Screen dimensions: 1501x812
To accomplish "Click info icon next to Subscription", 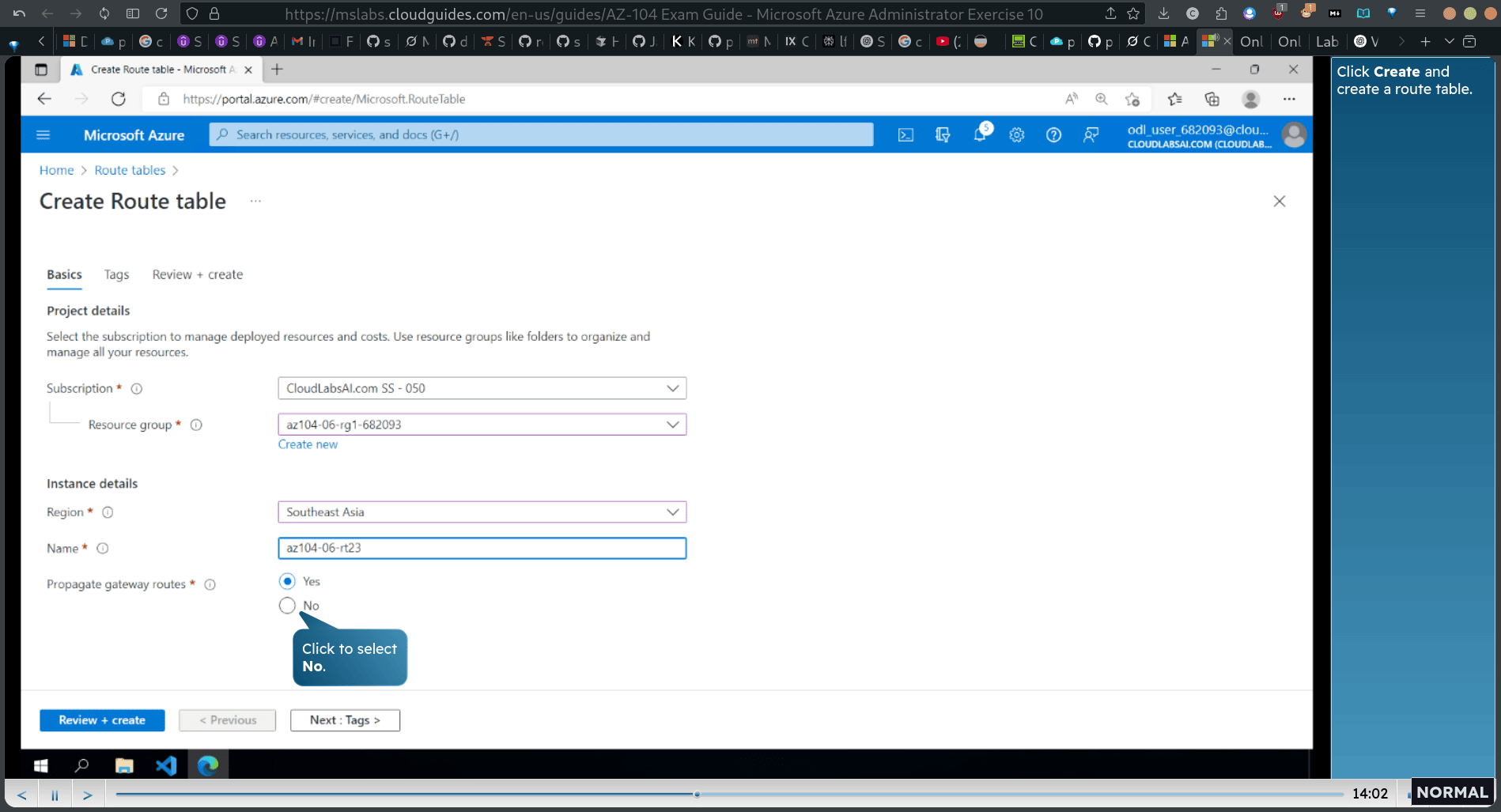I will tap(136, 389).
